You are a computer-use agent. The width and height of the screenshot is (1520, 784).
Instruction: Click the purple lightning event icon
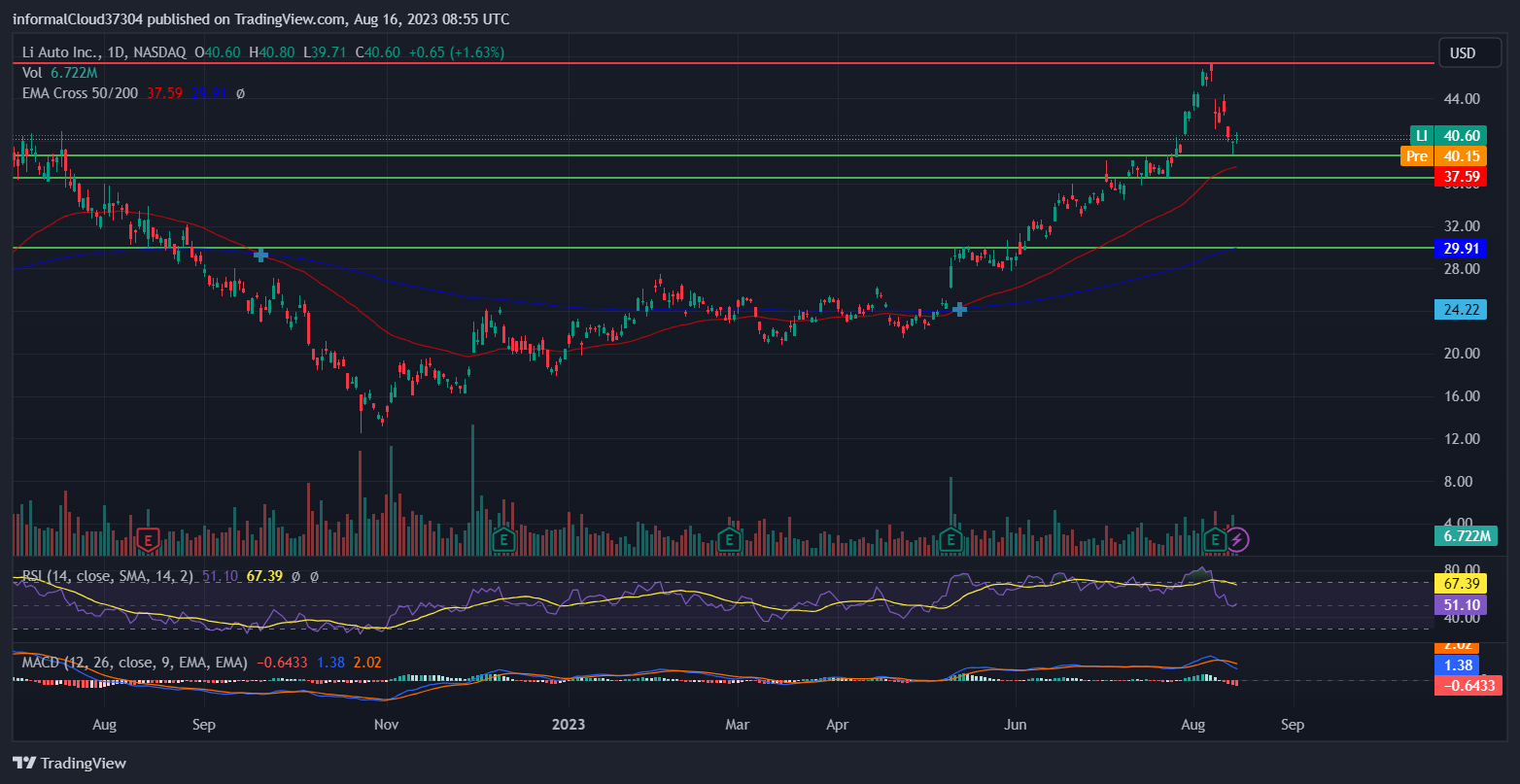[x=1237, y=538]
